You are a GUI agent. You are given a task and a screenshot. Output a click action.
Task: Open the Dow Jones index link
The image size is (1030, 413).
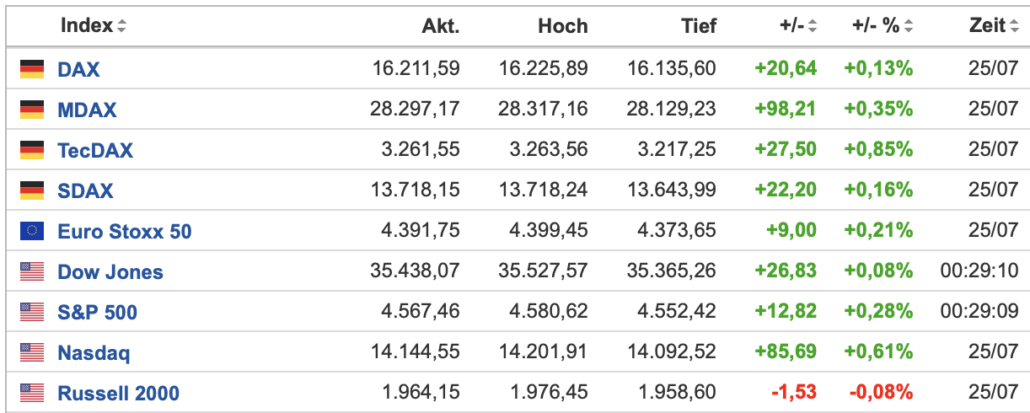pos(110,272)
